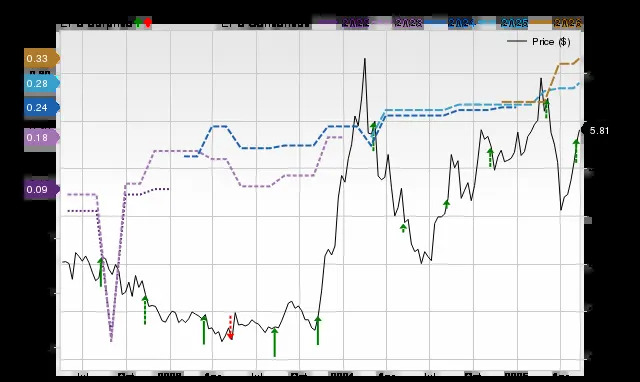Screen dimensions: 640x382
Task: Select the green surprise arrow beside the 5.81 label
Action: click(x=576, y=151)
